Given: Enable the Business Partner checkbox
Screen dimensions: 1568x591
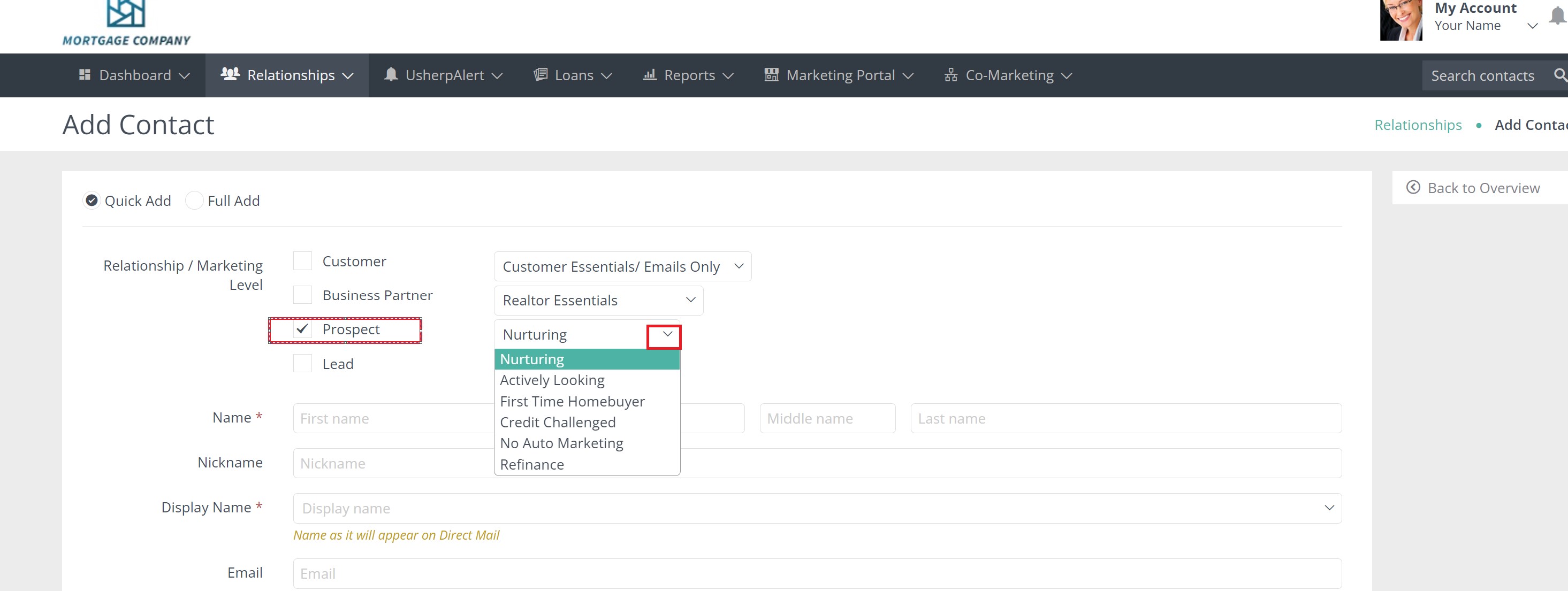Looking at the screenshot, I should click(x=302, y=295).
